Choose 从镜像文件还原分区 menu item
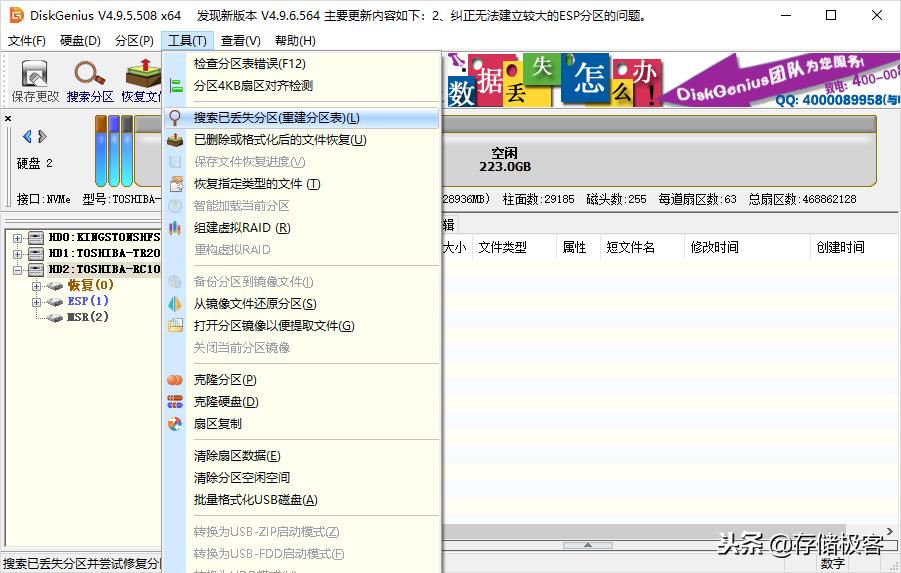The width and height of the screenshot is (901, 573). coord(302,303)
